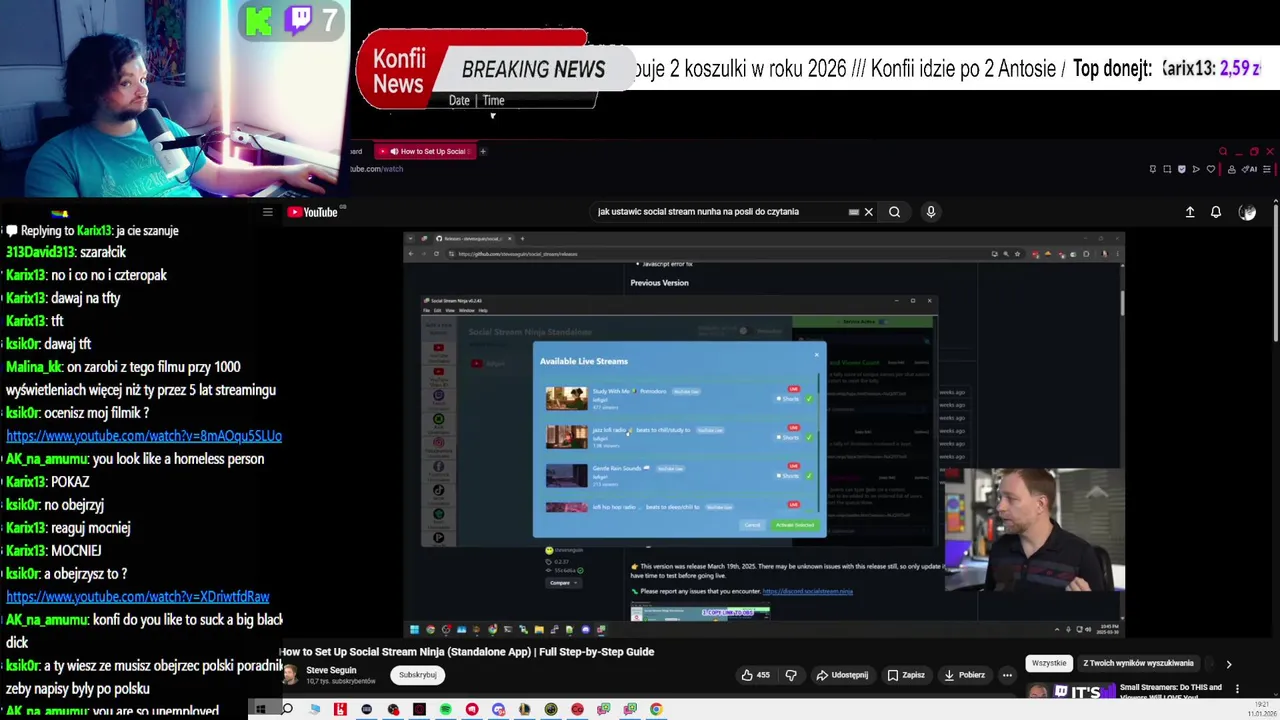Open Windows taskbar search icon
The width and height of the screenshot is (1280, 720).
[x=287, y=710]
